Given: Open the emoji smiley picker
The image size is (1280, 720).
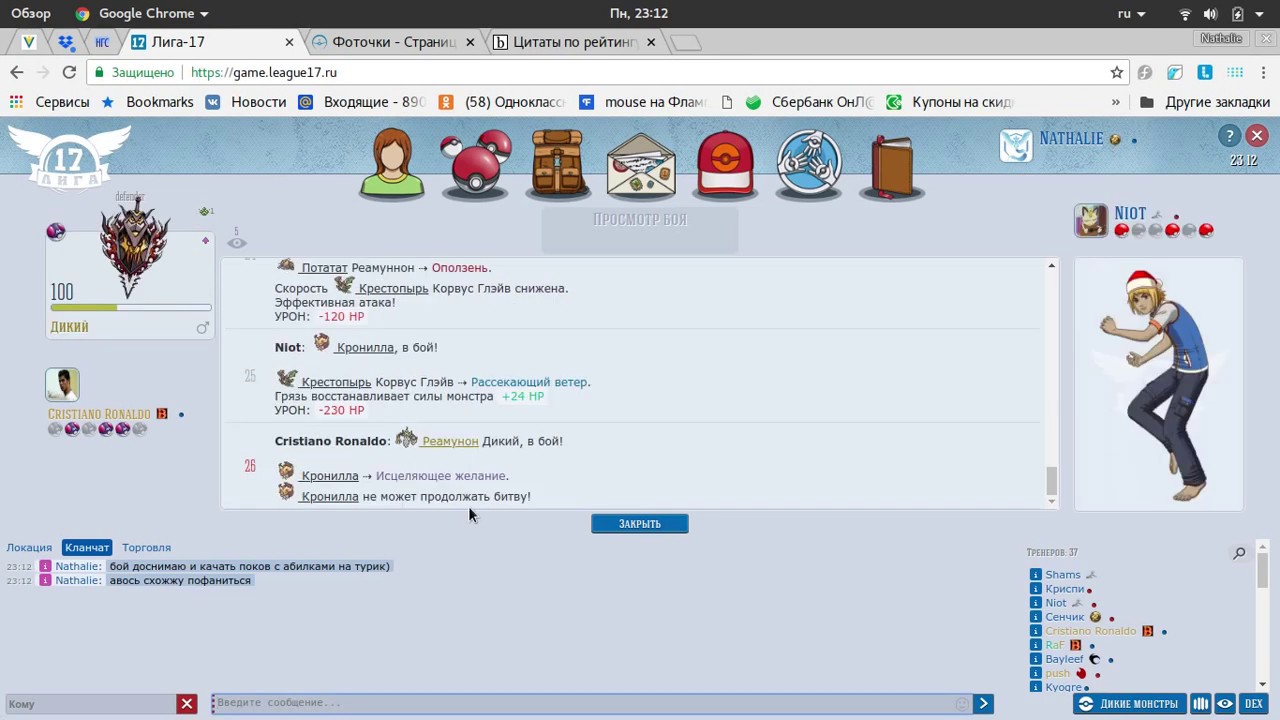Looking at the screenshot, I should tap(962, 704).
